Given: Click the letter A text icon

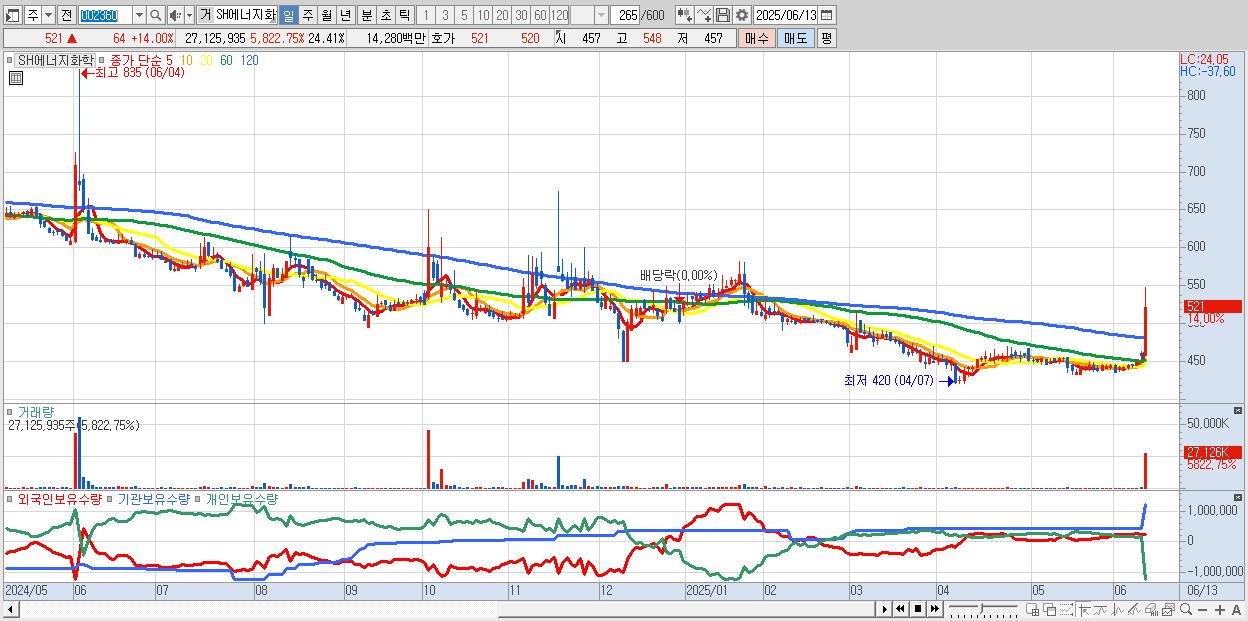Looking at the screenshot, I should [x=1236, y=610].
